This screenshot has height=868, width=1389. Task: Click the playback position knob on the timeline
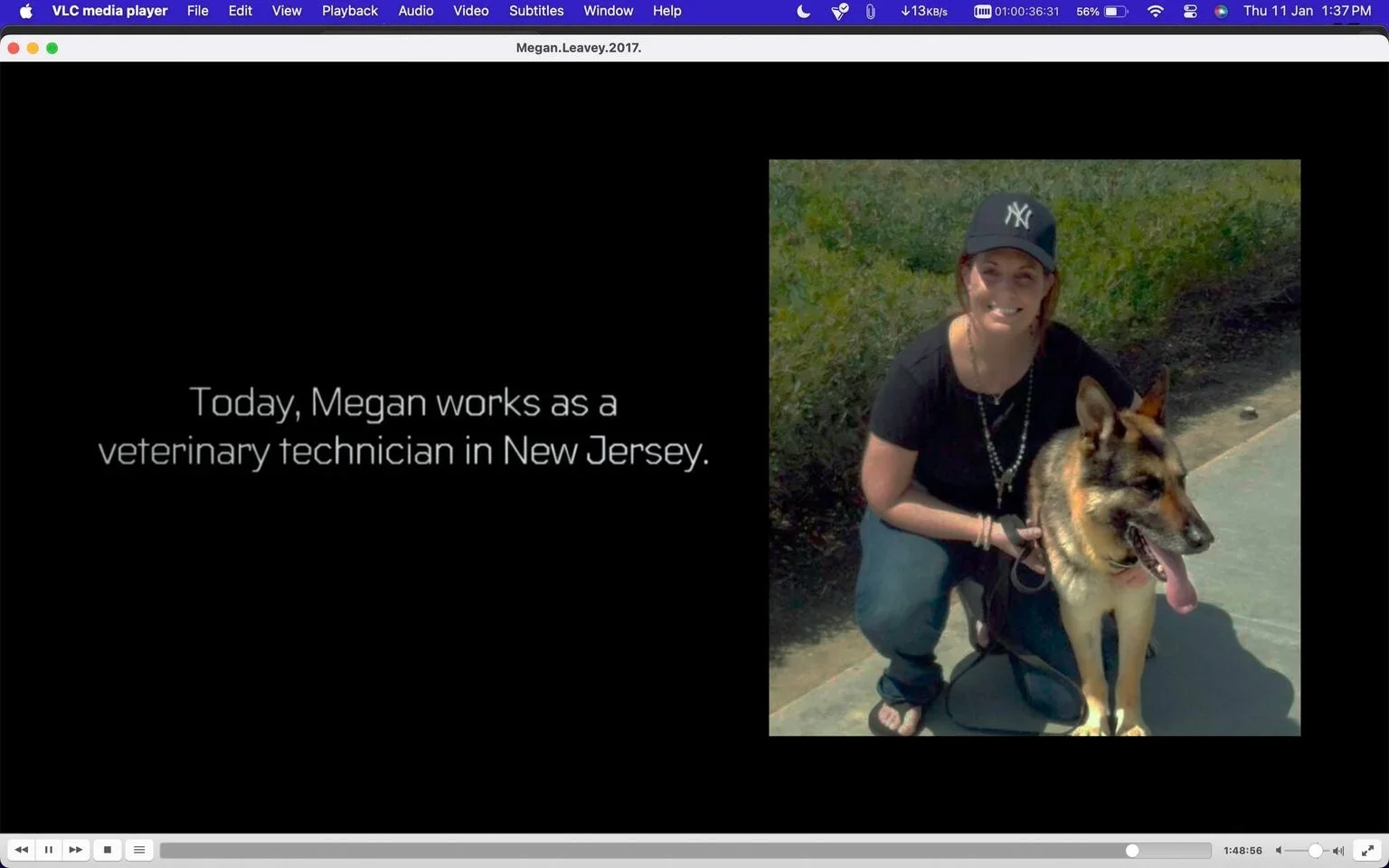(1132, 851)
